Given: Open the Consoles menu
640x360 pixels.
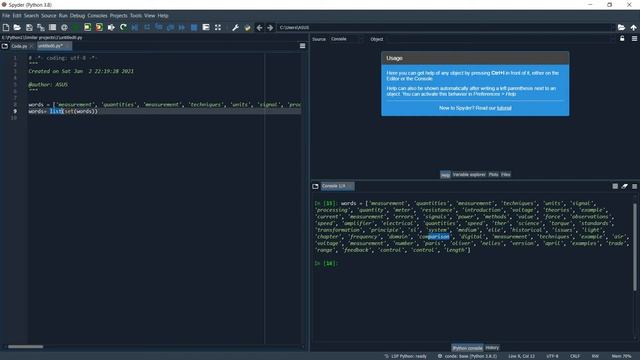Looking at the screenshot, I should [x=97, y=16].
